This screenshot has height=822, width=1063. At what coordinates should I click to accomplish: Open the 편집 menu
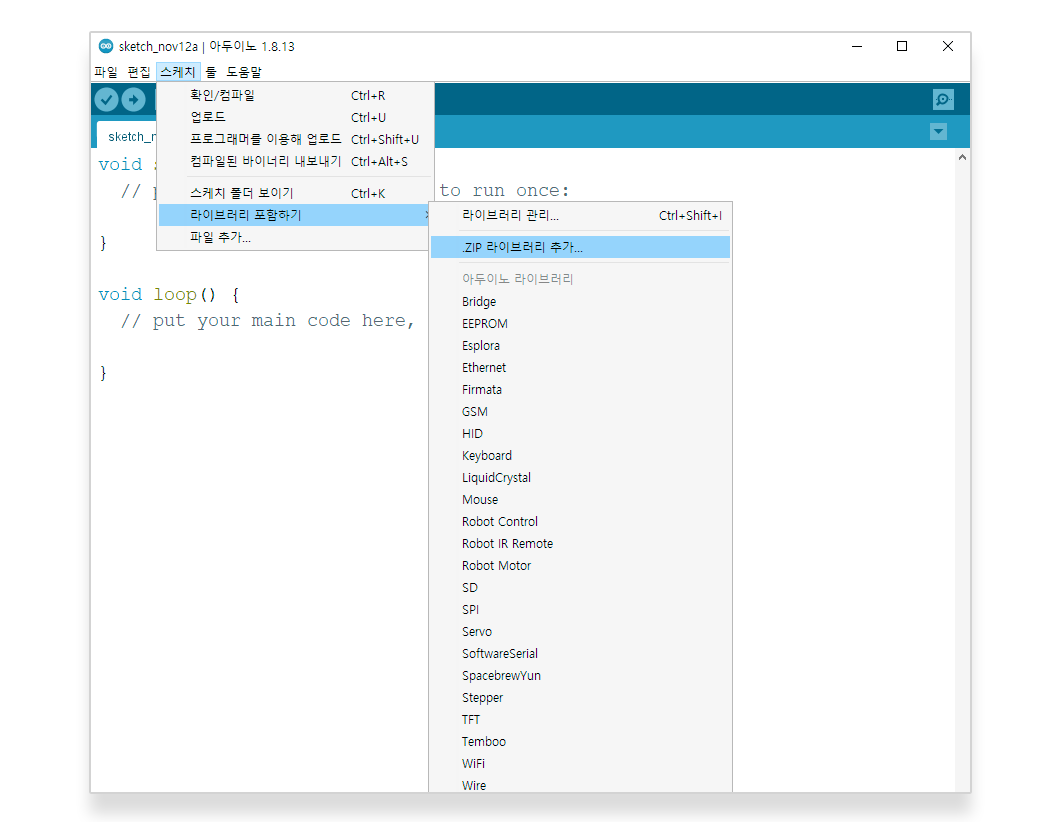coord(139,72)
